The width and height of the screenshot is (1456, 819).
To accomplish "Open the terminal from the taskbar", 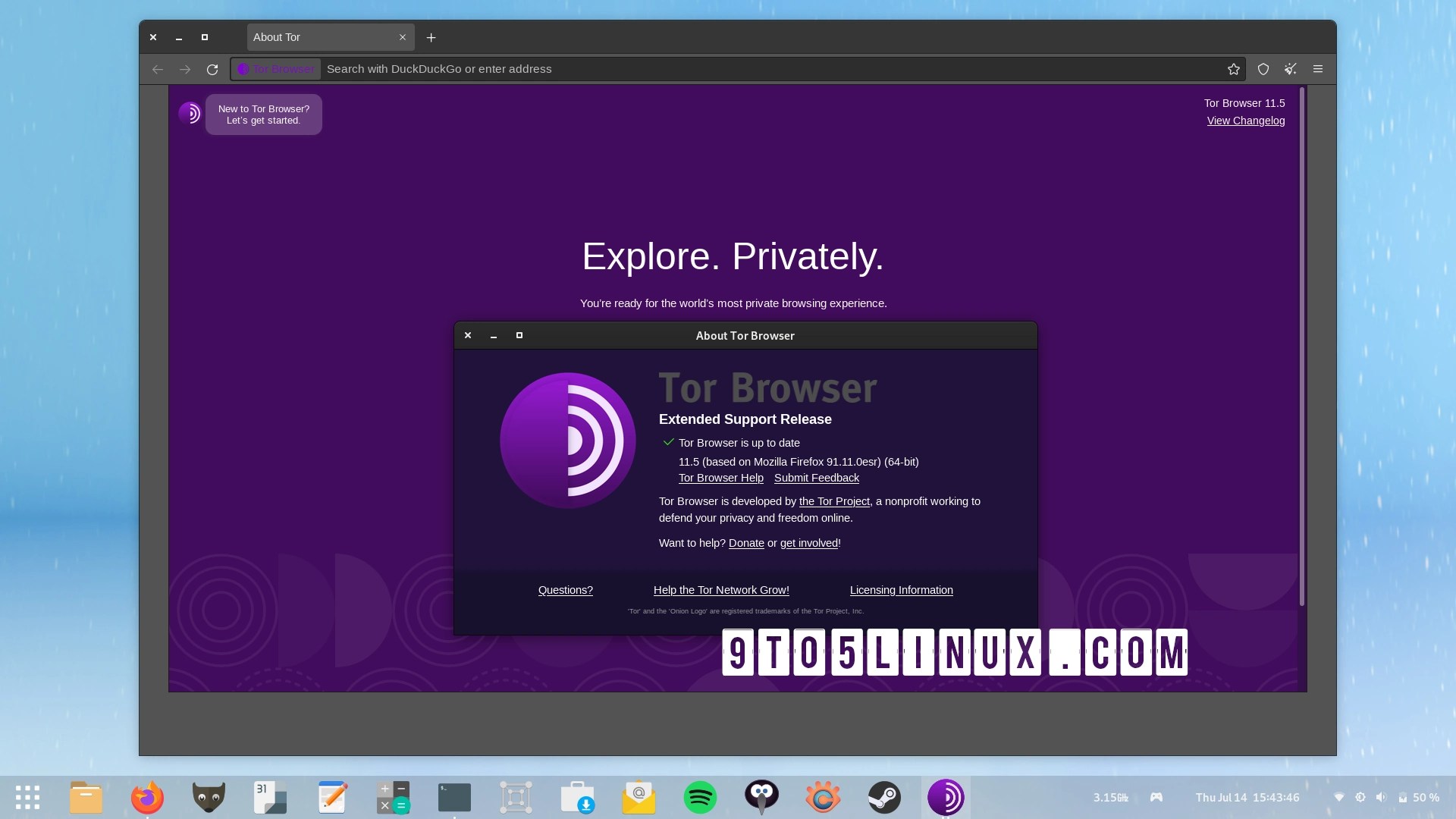I will [x=453, y=797].
